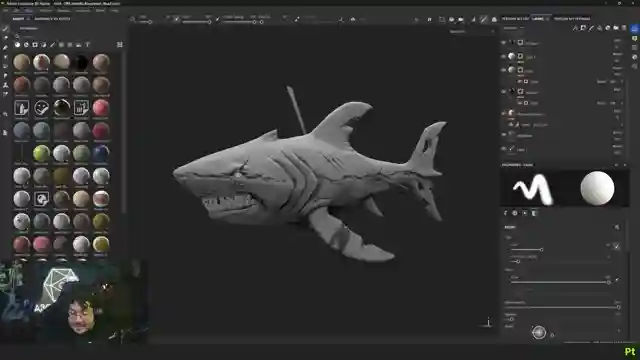The height and width of the screenshot is (360, 640).
Task: Select the Projection tool in left toolbar
Action: point(5,47)
